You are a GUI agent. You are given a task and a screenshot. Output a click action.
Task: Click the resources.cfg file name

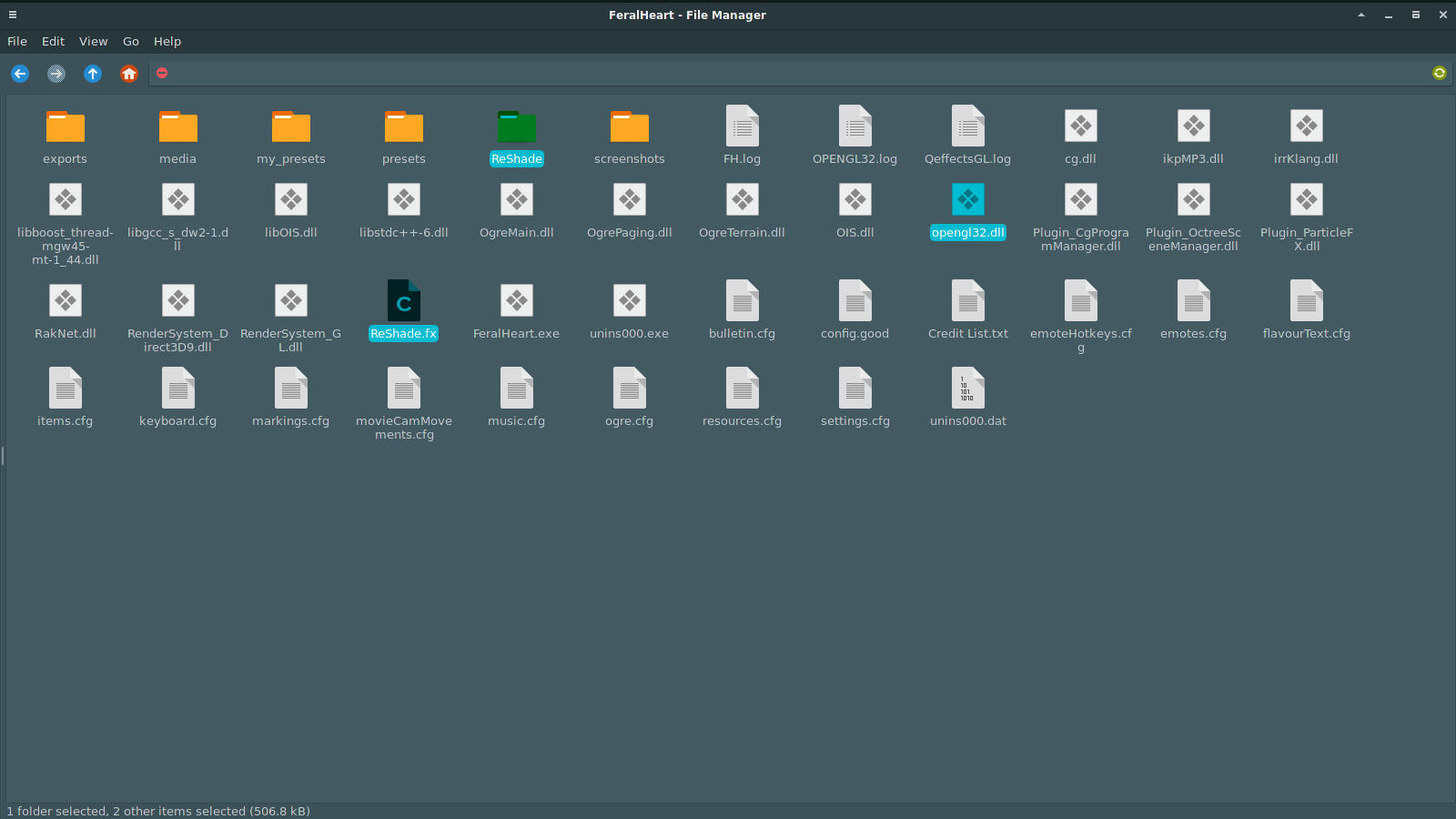coord(743,420)
